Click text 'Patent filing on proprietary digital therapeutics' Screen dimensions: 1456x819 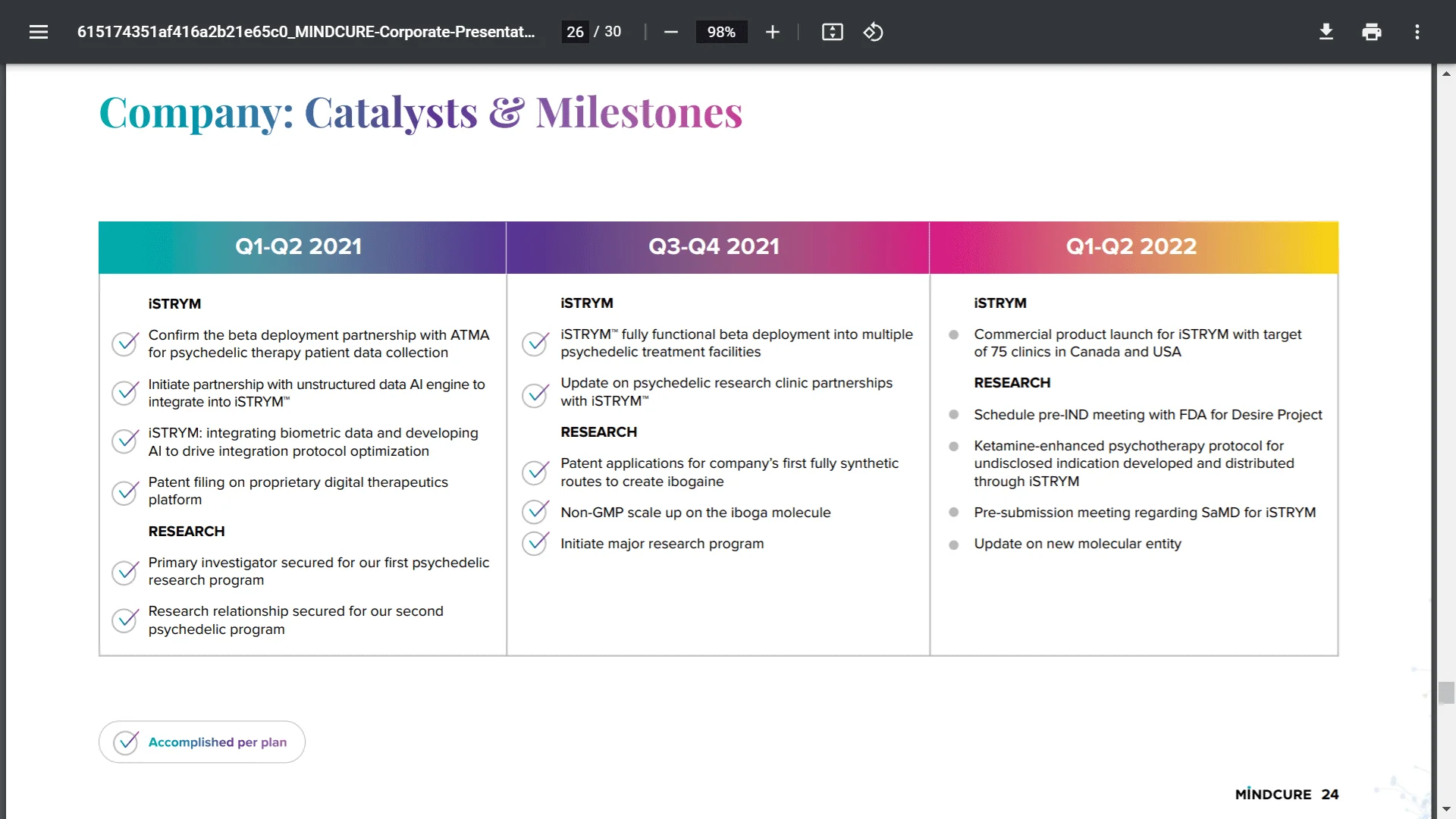point(298,482)
